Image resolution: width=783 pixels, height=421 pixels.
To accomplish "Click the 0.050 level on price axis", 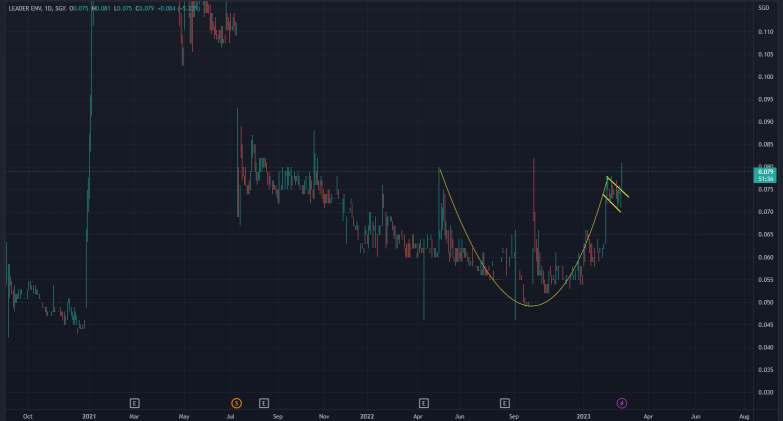I will pyautogui.click(x=765, y=303).
